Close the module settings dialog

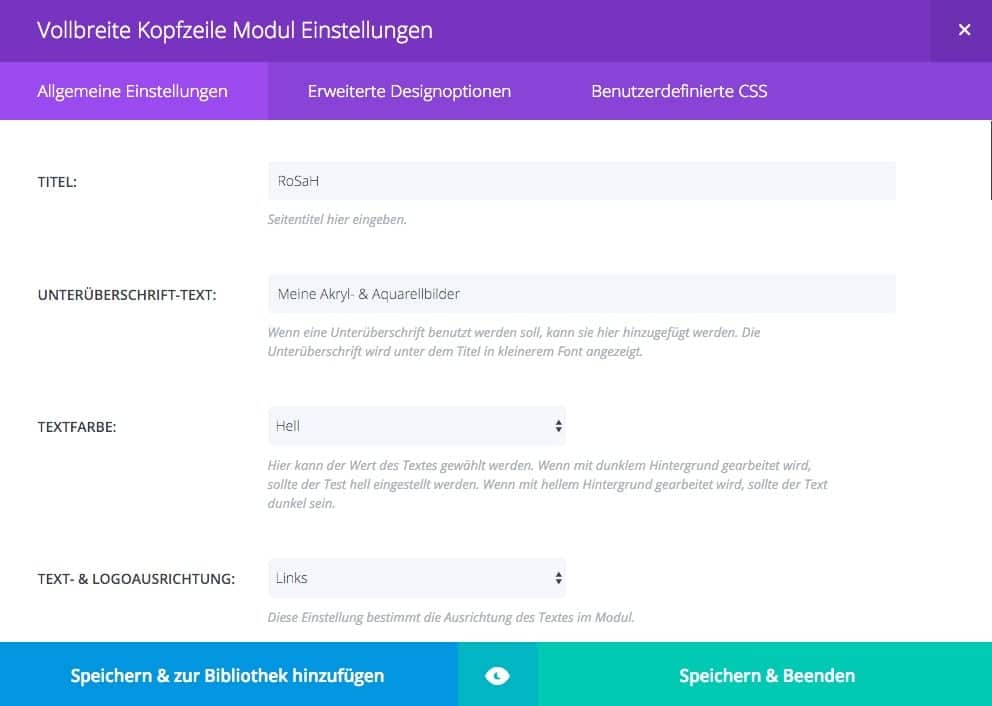pyautogui.click(x=964, y=30)
